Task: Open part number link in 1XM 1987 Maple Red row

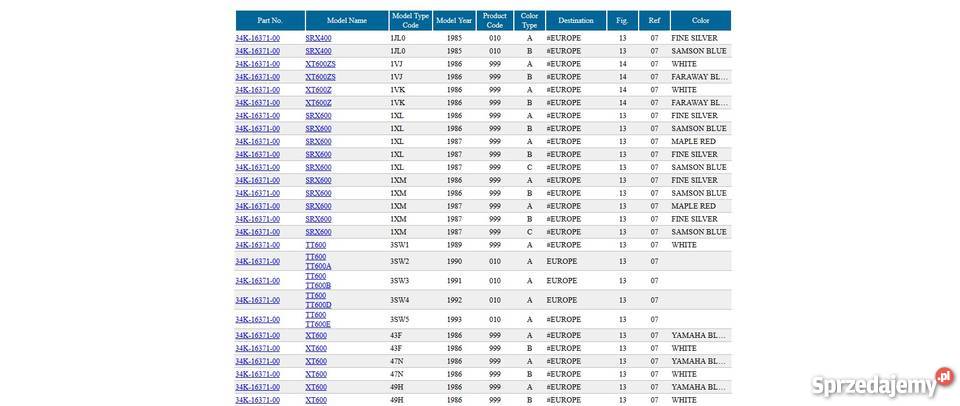Action: pyautogui.click(x=258, y=206)
